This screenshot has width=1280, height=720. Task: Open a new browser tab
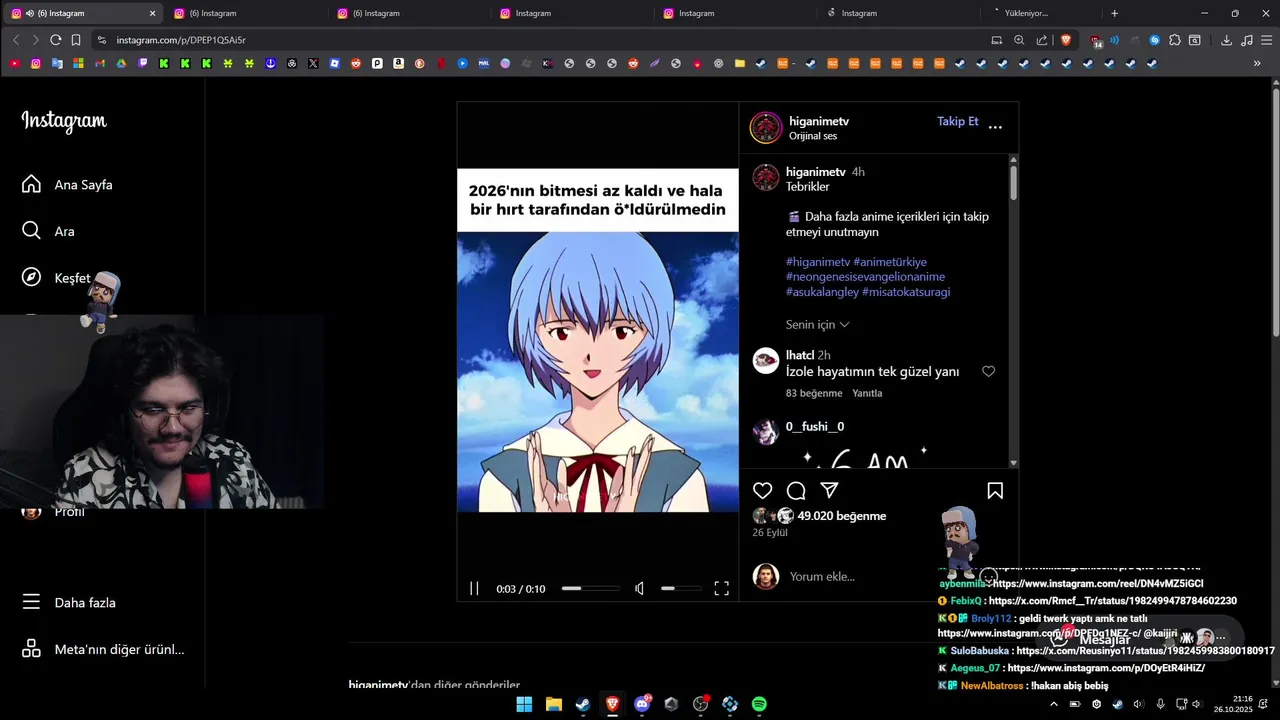pos(1114,13)
